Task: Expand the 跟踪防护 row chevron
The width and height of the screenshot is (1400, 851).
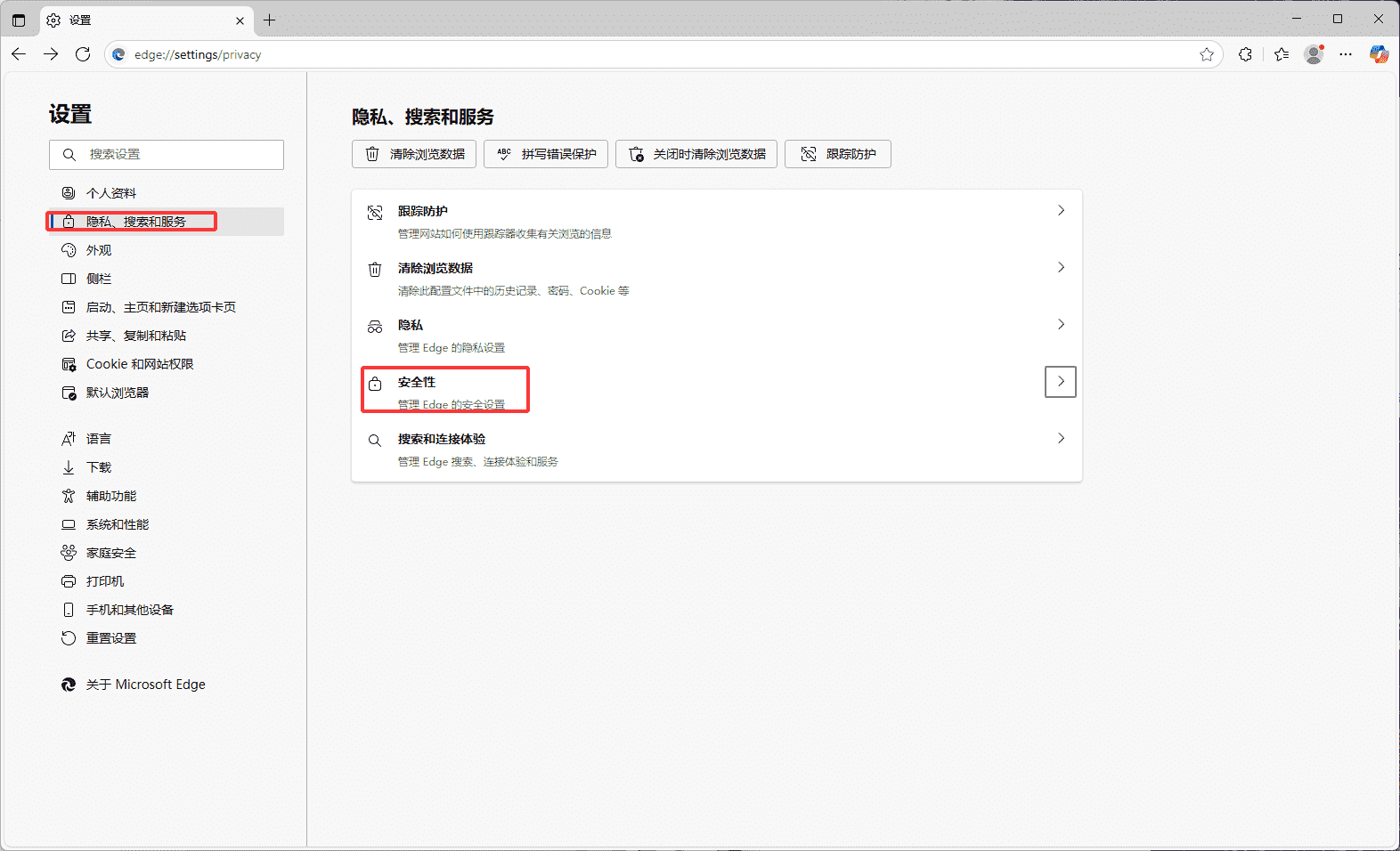Action: pyautogui.click(x=1060, y=211)
